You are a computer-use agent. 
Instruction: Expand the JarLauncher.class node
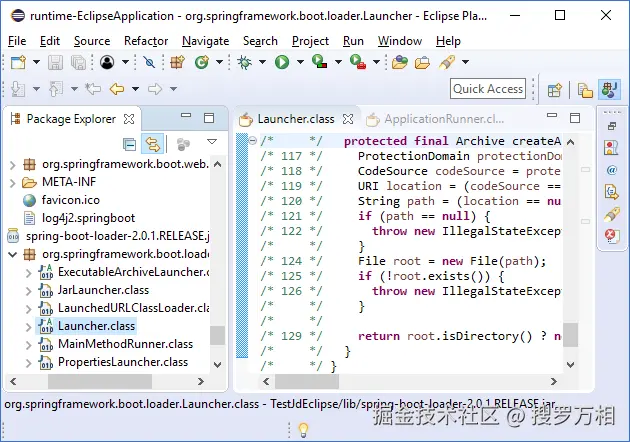pos(28,291)
